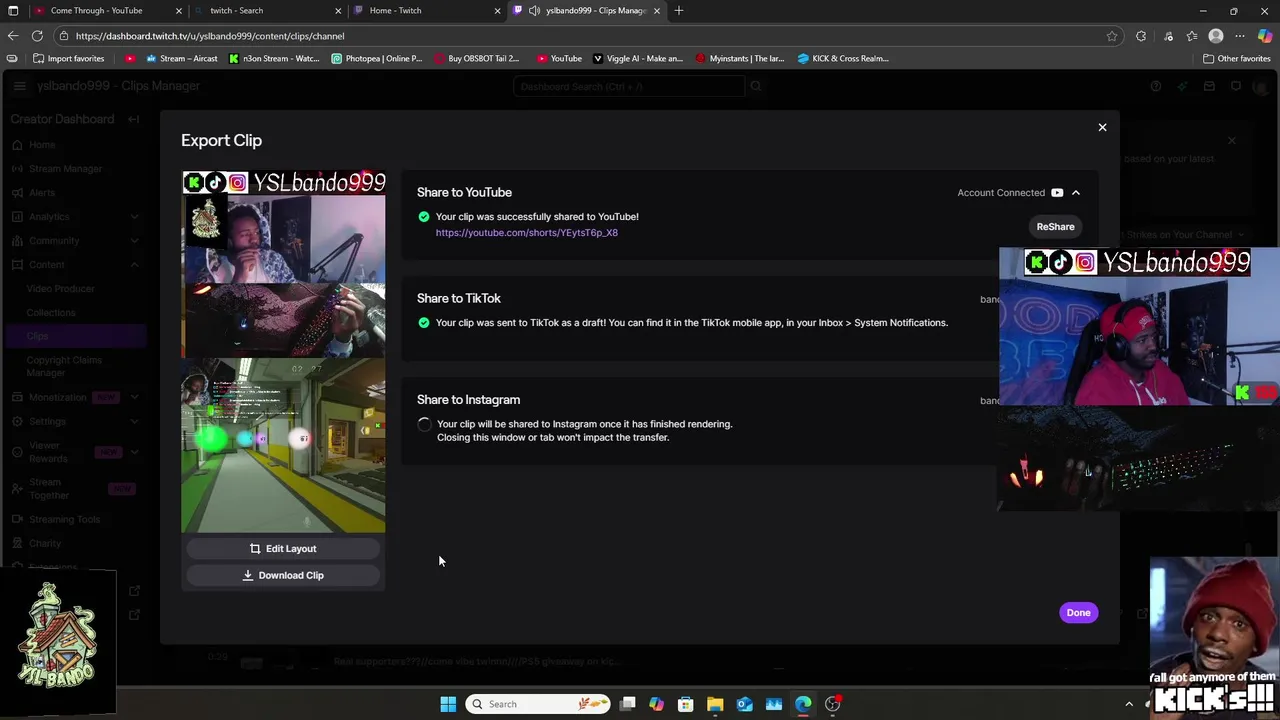Add this page to favorites star
The width and height of the screenshot is (1280, 720).
(1111, 36)
